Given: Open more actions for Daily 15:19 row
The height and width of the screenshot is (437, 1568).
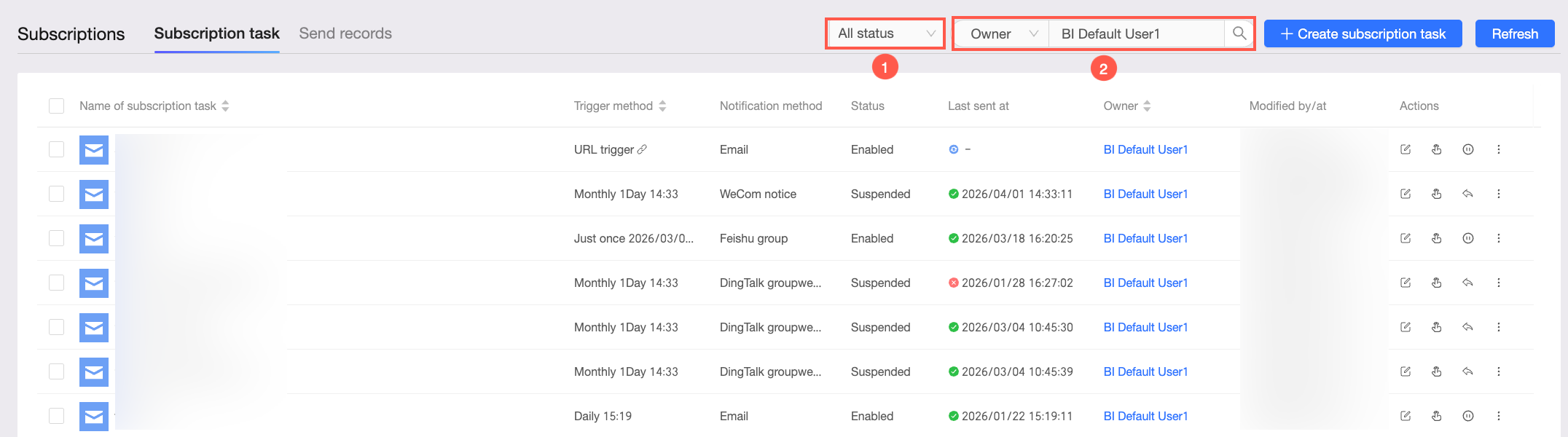Looking at the screenshot, I should click(x=1499, y=416).
